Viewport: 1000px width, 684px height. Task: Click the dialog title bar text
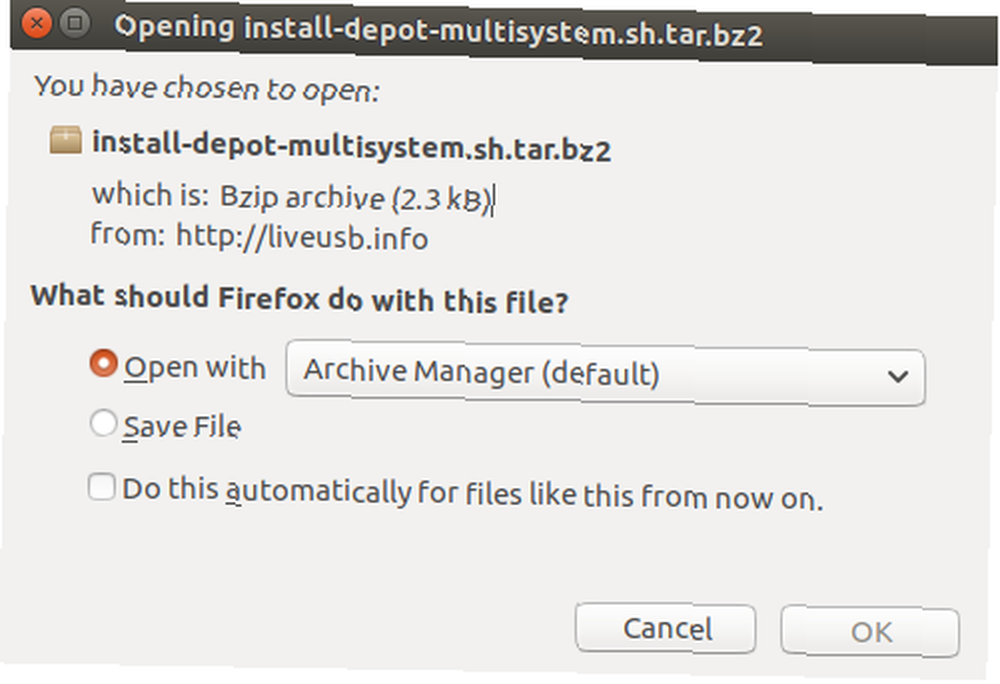(x=439, y=31)
